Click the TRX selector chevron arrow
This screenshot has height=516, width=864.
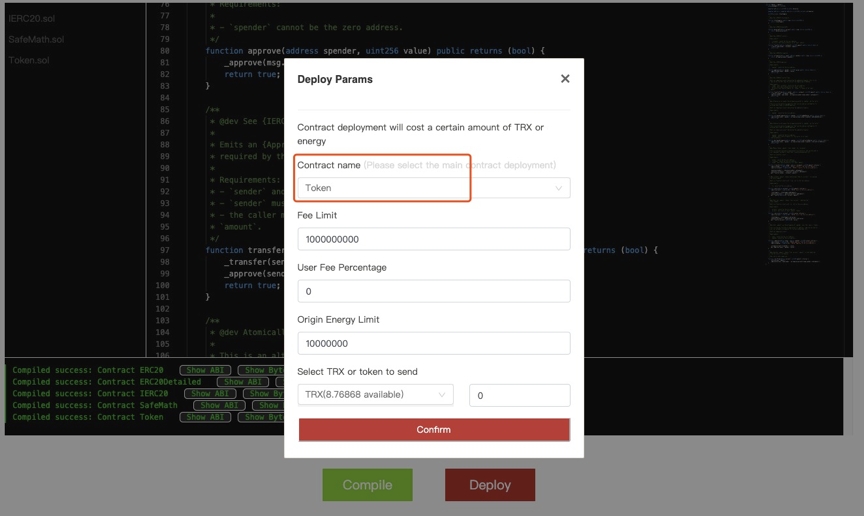click(x=442, y=395)
